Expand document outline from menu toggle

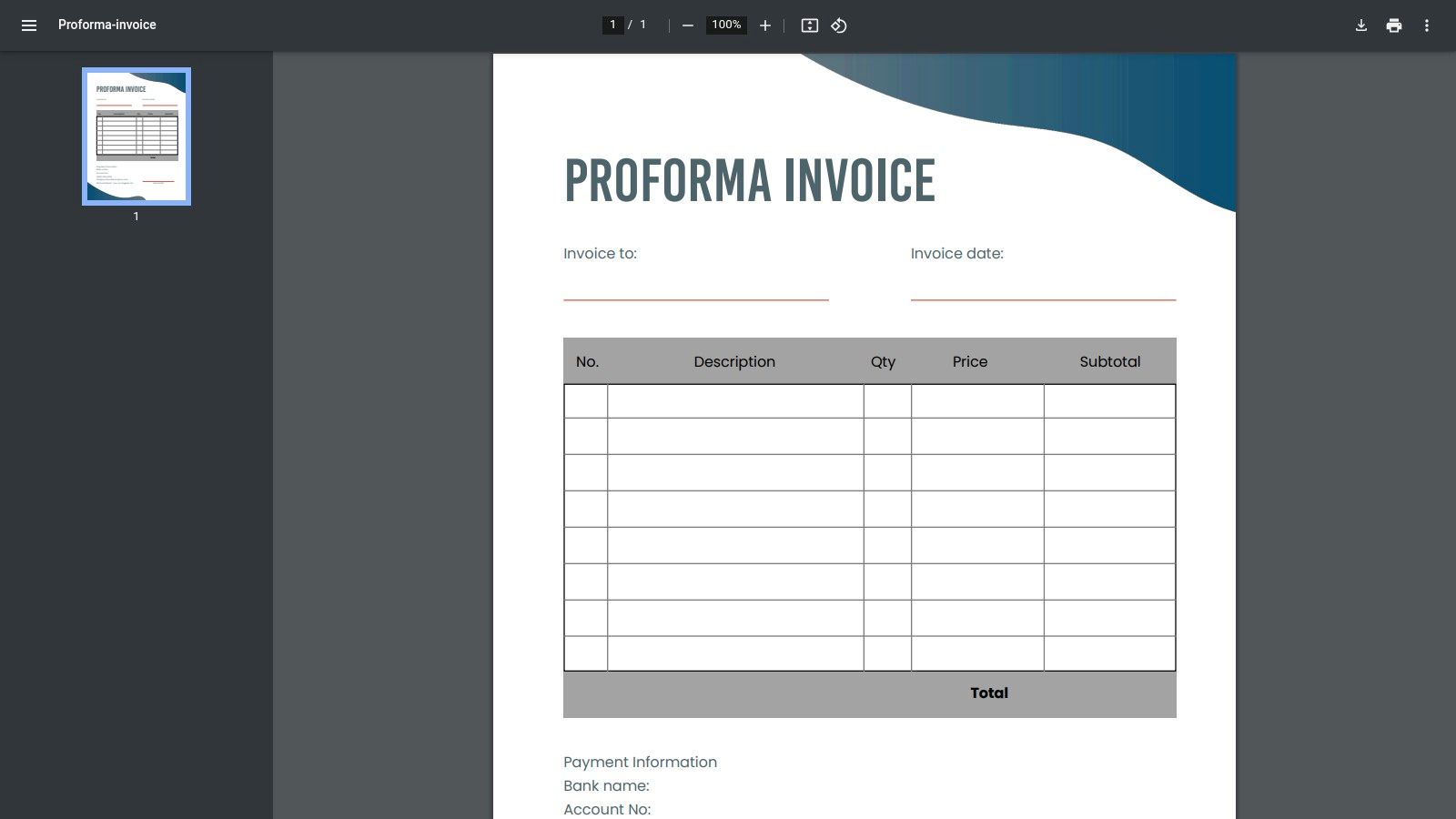tap(29, 25)
